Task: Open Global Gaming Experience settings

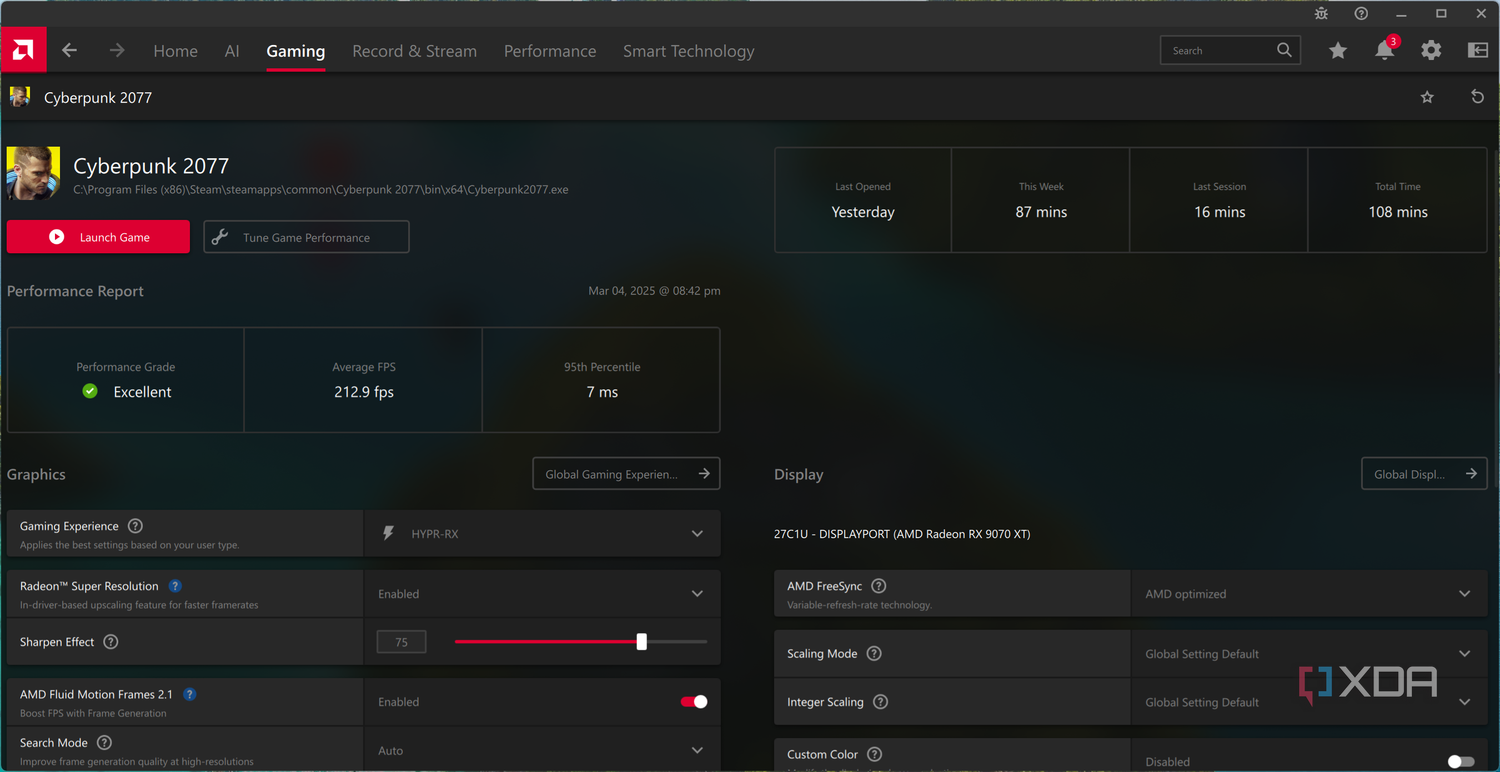Action: (626, 474)
